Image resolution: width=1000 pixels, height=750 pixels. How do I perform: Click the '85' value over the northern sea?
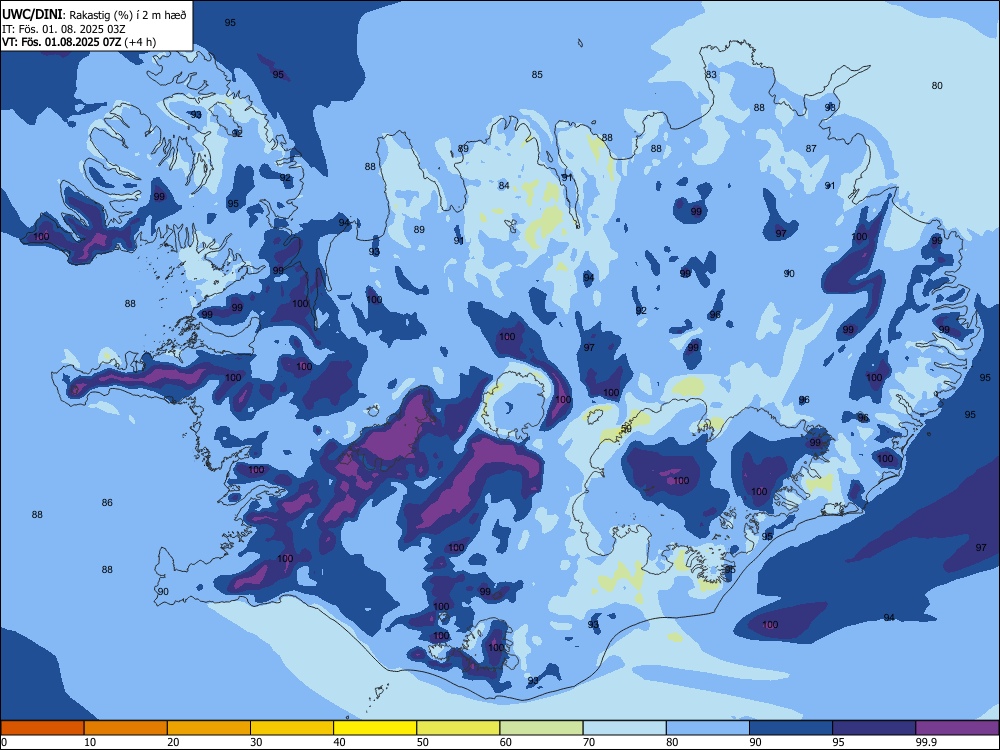pyautogui.click(x=537, y=75)
